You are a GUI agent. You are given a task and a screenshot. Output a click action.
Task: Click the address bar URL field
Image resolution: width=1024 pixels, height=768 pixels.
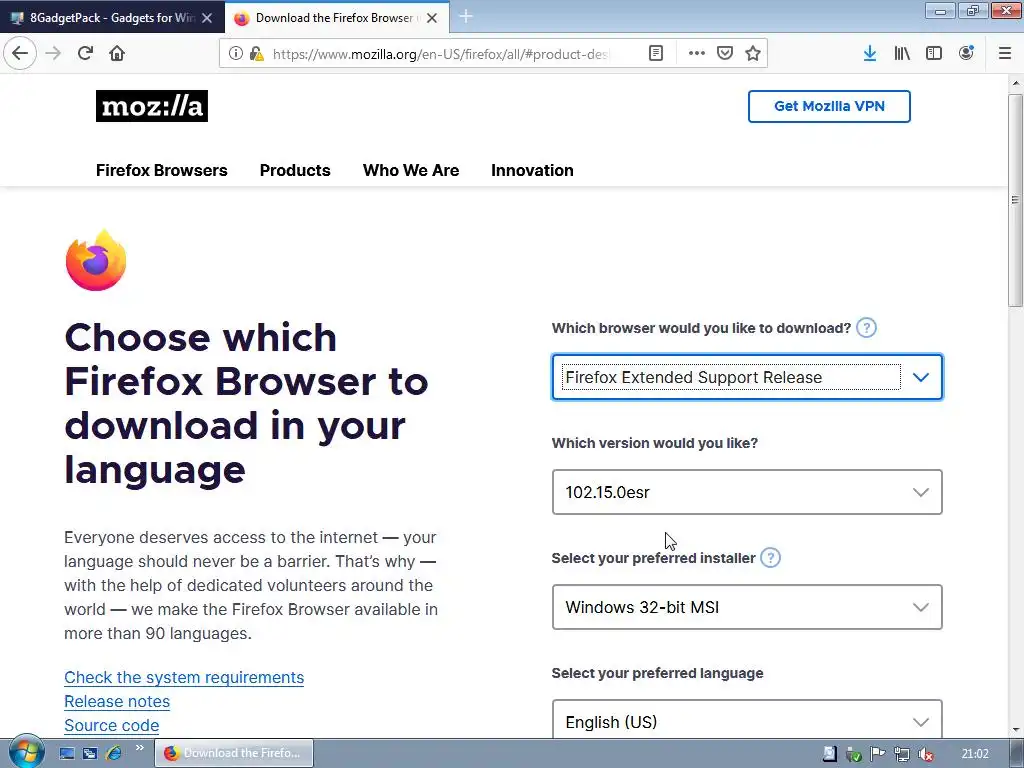coord(440,54)
